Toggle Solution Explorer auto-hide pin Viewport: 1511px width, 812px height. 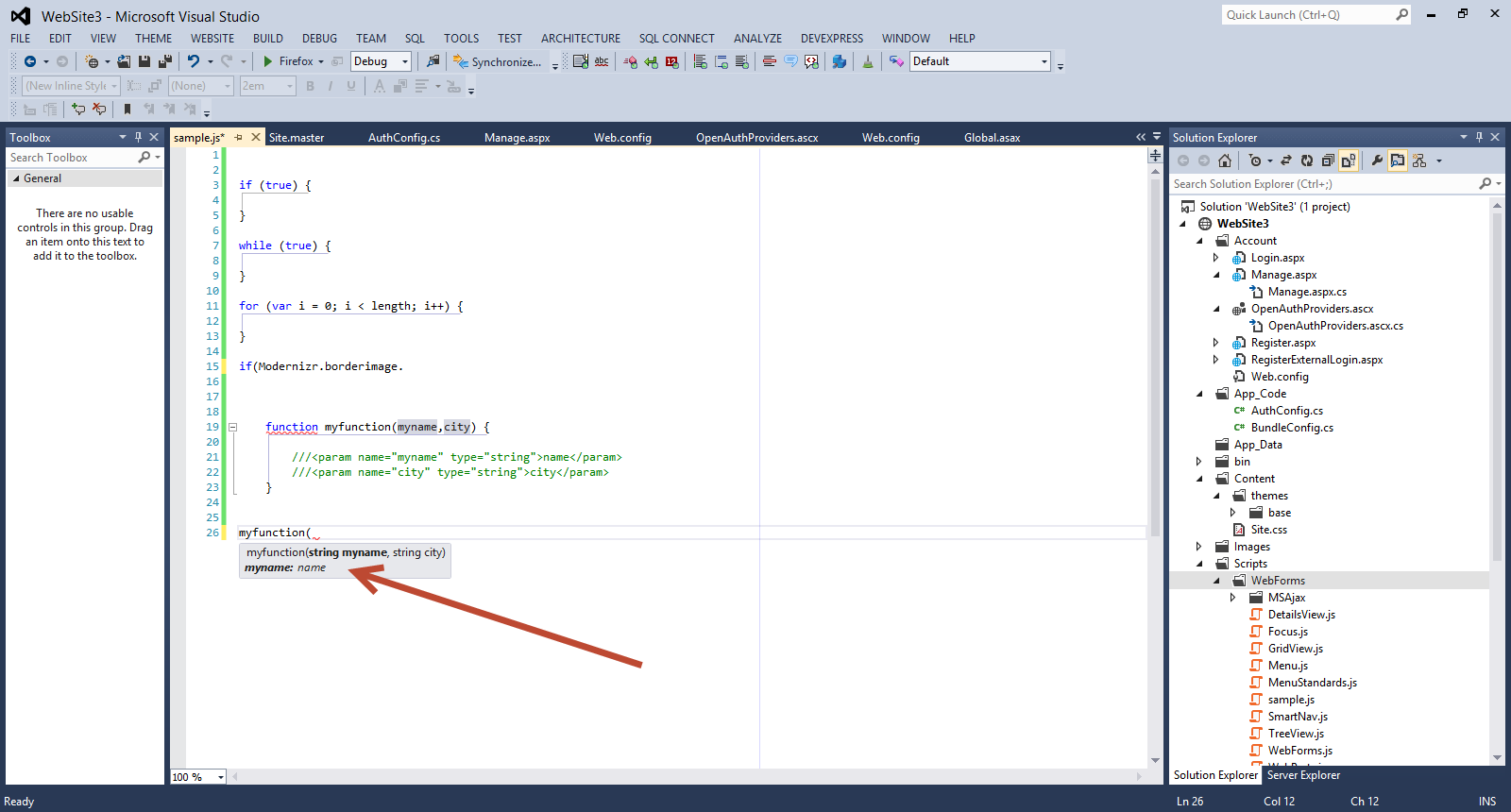tap(1479, 137)
